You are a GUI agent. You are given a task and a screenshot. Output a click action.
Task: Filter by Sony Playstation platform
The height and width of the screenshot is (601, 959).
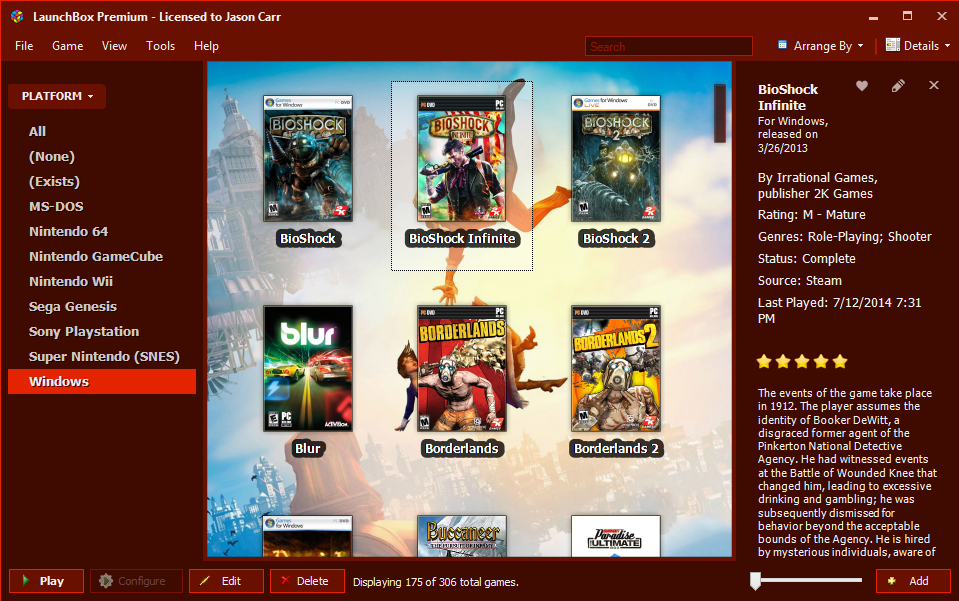pos(84,332)
